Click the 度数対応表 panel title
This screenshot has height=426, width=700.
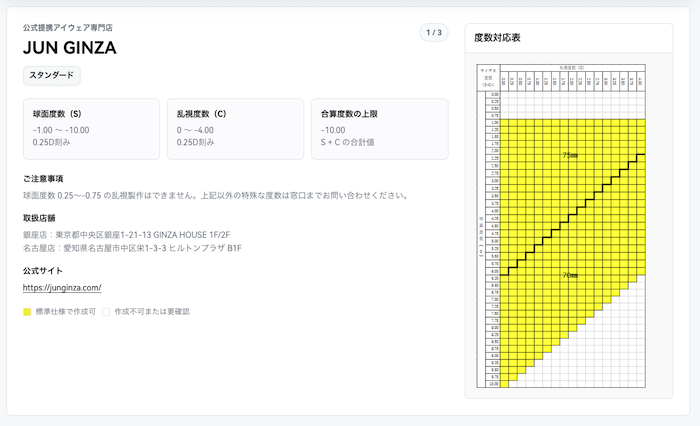coord(497,38)
